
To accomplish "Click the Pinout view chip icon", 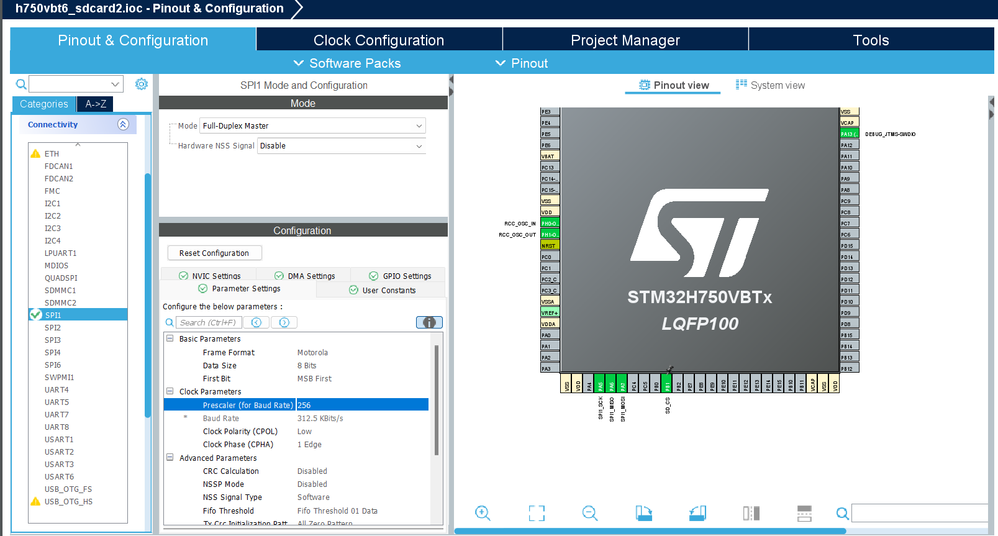I will click(644, 85).
